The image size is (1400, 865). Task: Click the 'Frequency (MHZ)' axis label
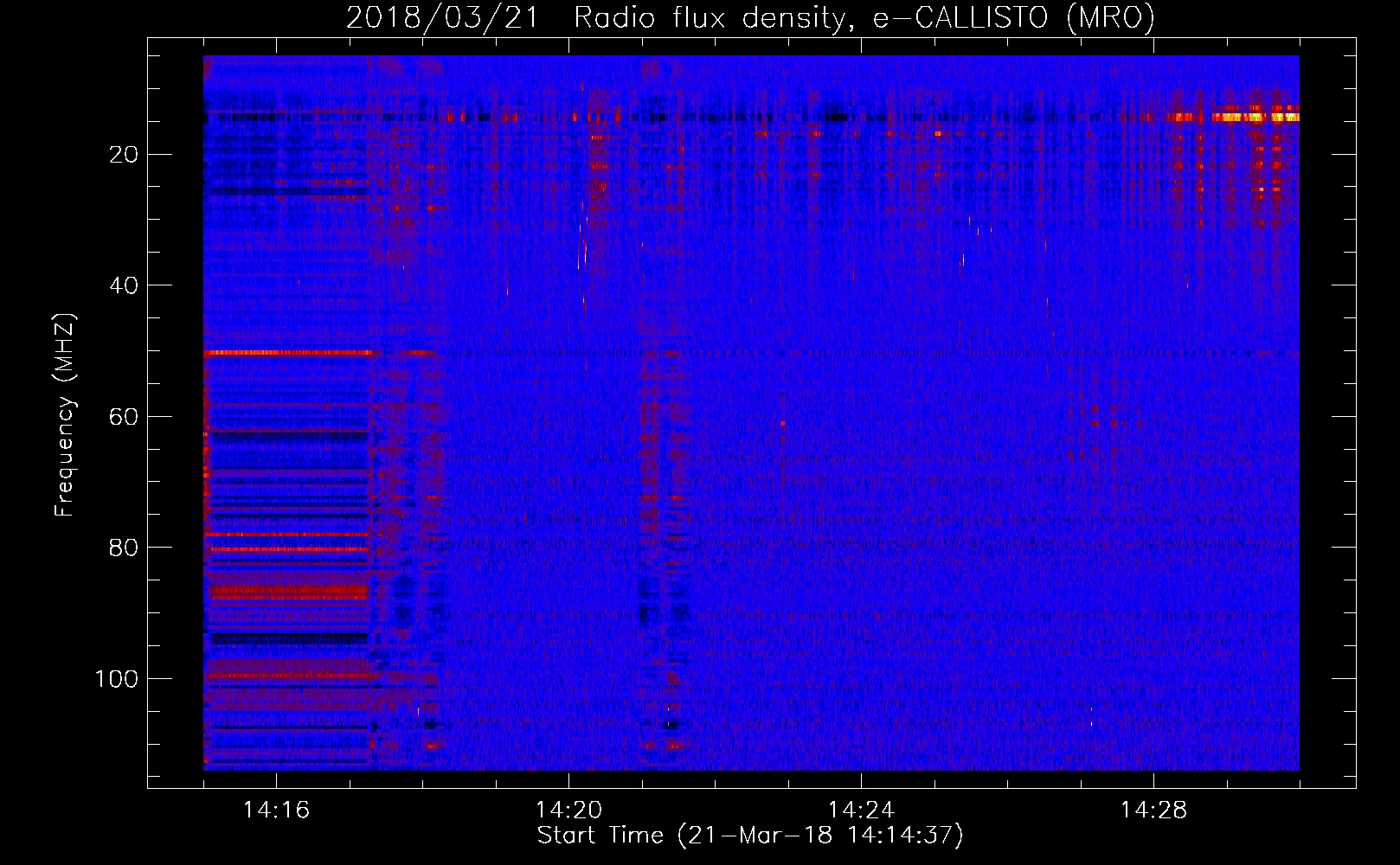coord(65,414)
